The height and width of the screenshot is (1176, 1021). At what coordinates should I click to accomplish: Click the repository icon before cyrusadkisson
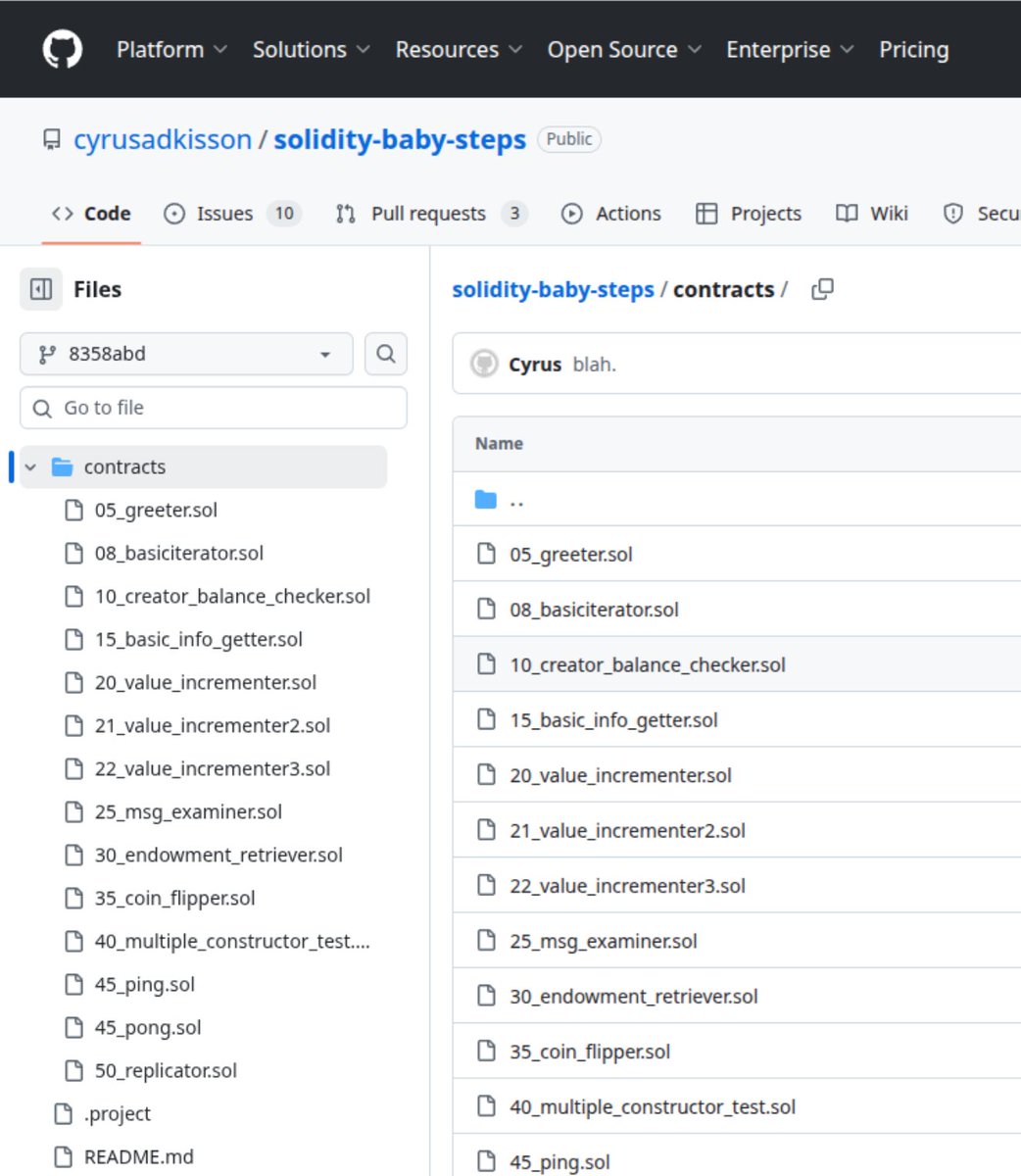[x=51, y=139]
